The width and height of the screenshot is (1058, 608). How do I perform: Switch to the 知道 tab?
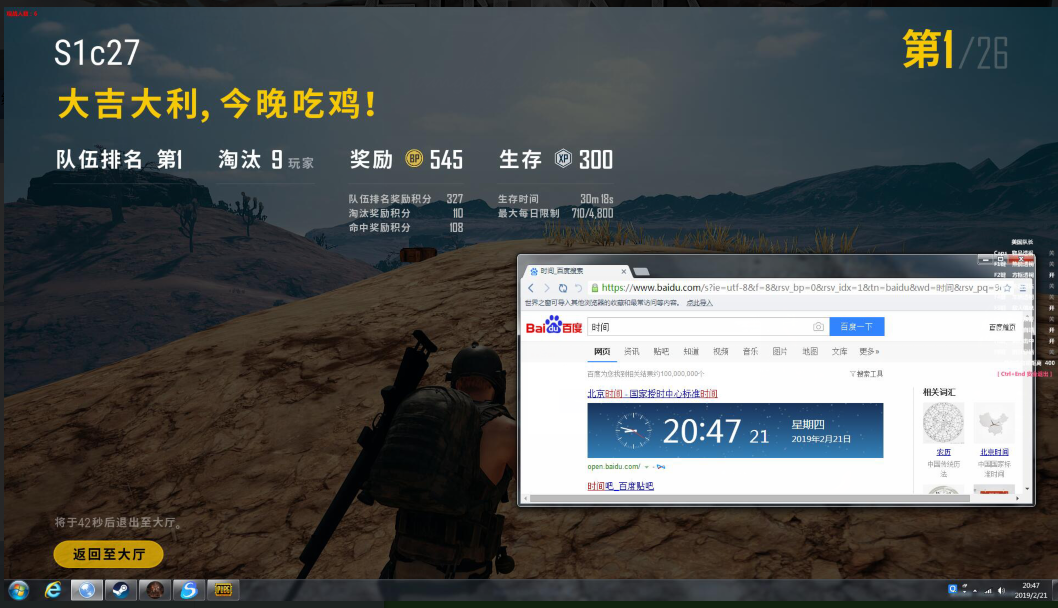coord(691,352)
